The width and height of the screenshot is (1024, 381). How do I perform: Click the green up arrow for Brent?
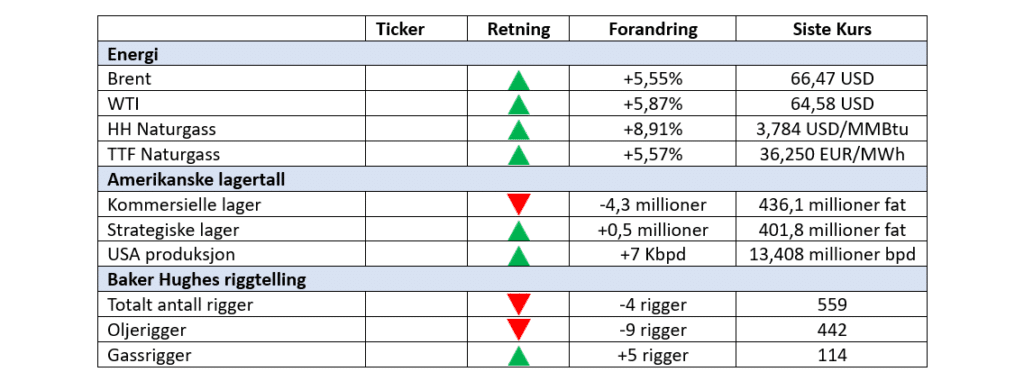coord(519,80)
